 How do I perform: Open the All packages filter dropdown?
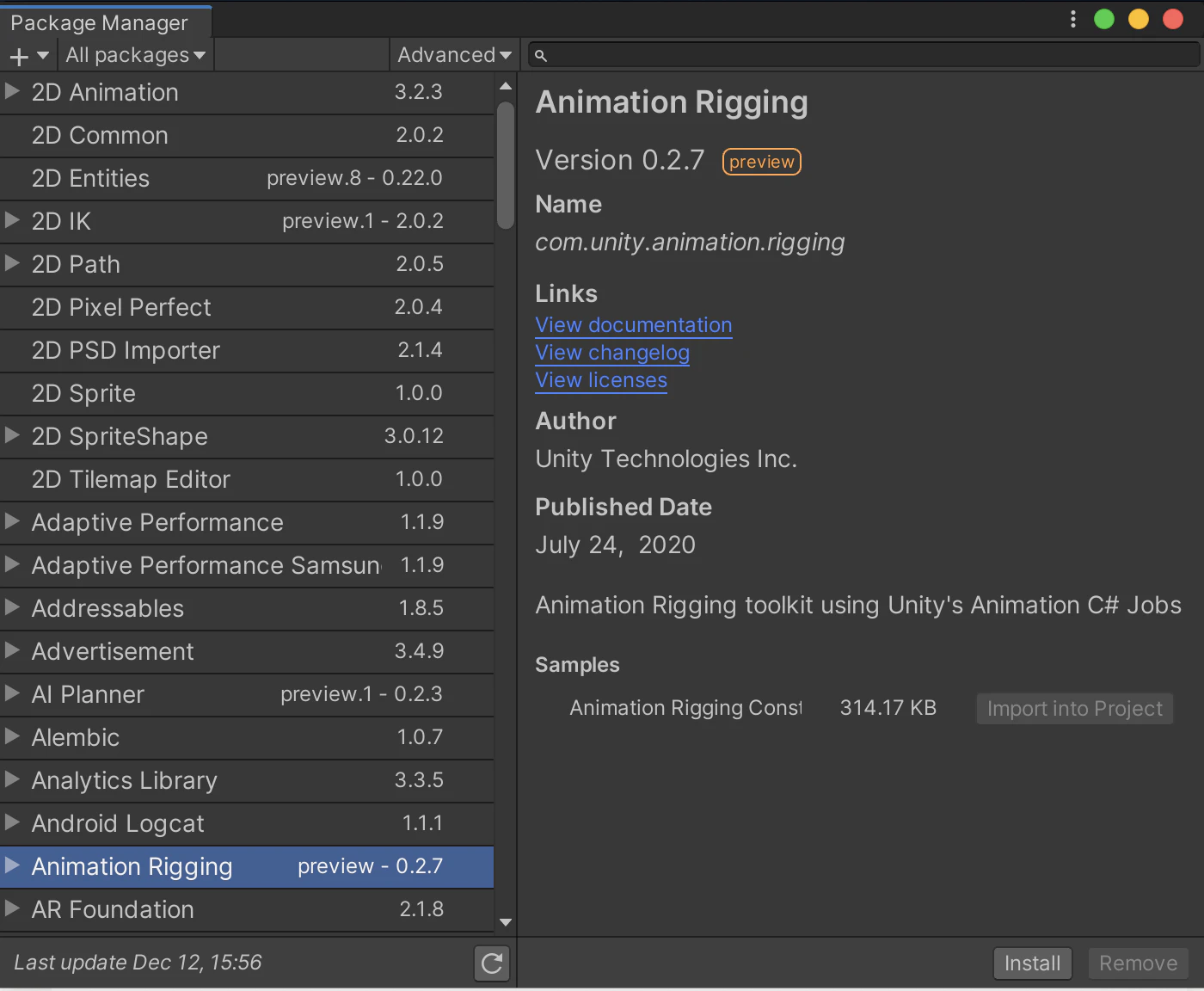point(136,55)
